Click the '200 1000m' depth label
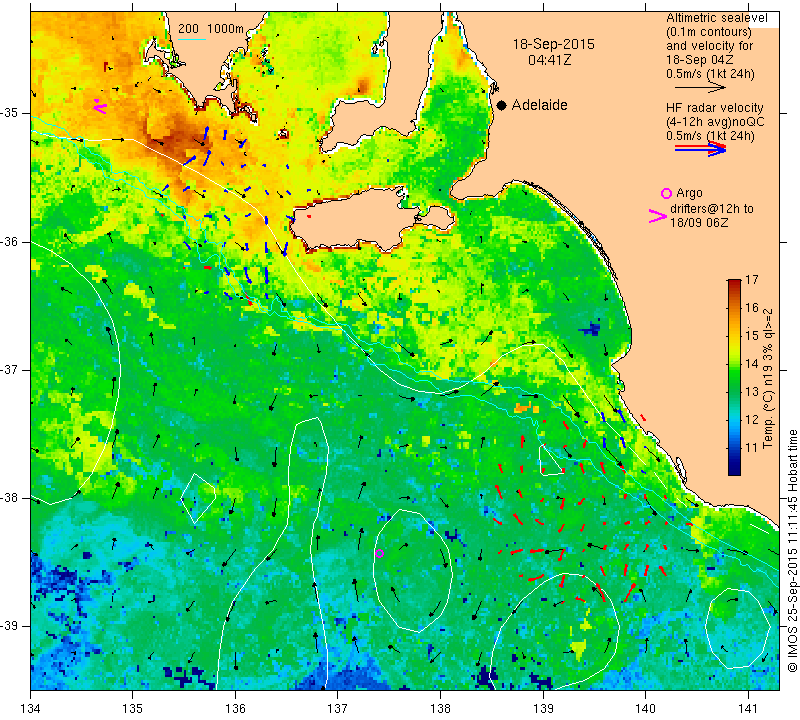Image resolution: width=800 pixels, height=720 pixels. (x=211, y=29)
